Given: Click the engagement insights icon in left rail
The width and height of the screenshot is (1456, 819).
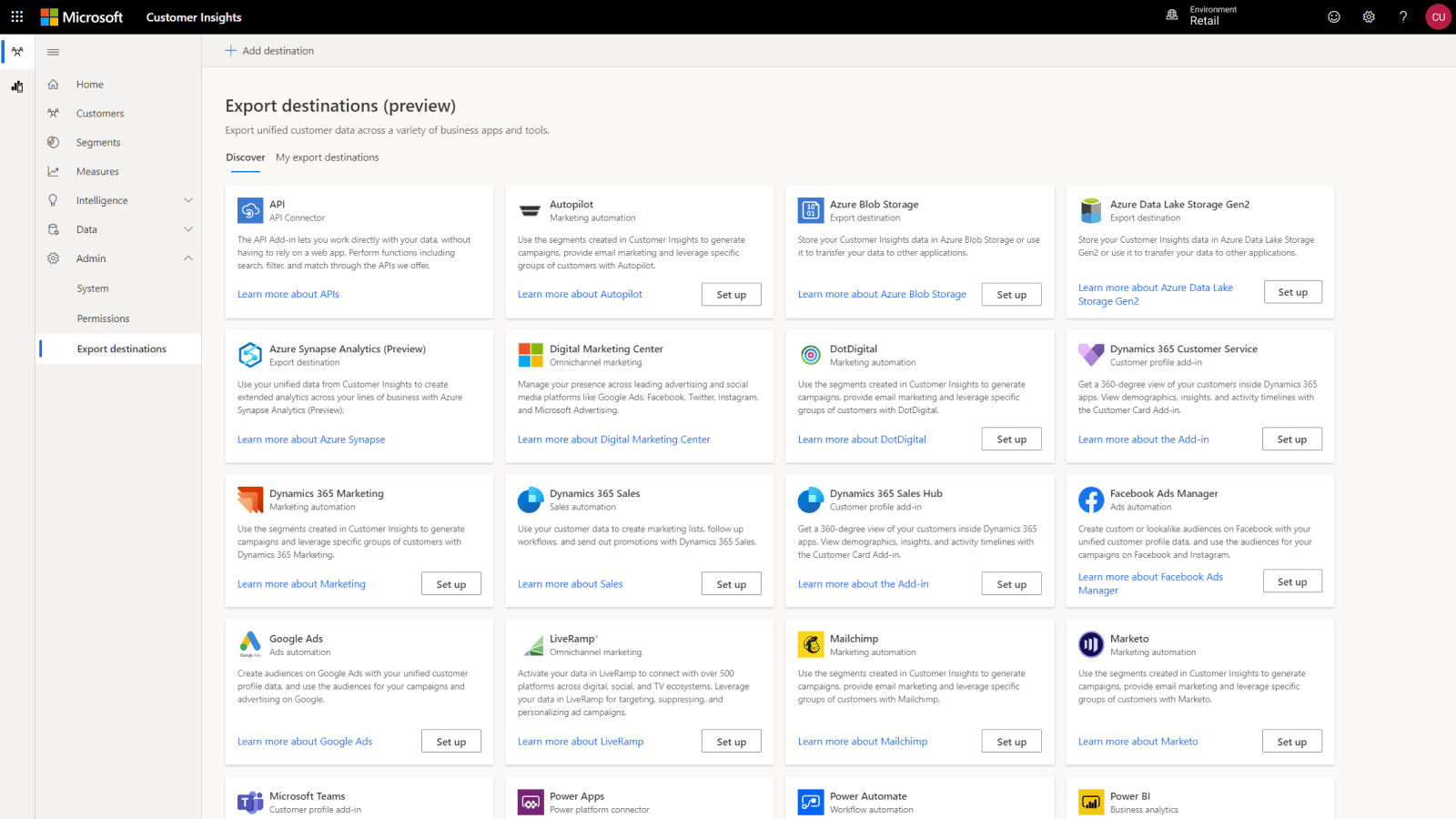Looking at the screenshot, I should pos(17,86).
